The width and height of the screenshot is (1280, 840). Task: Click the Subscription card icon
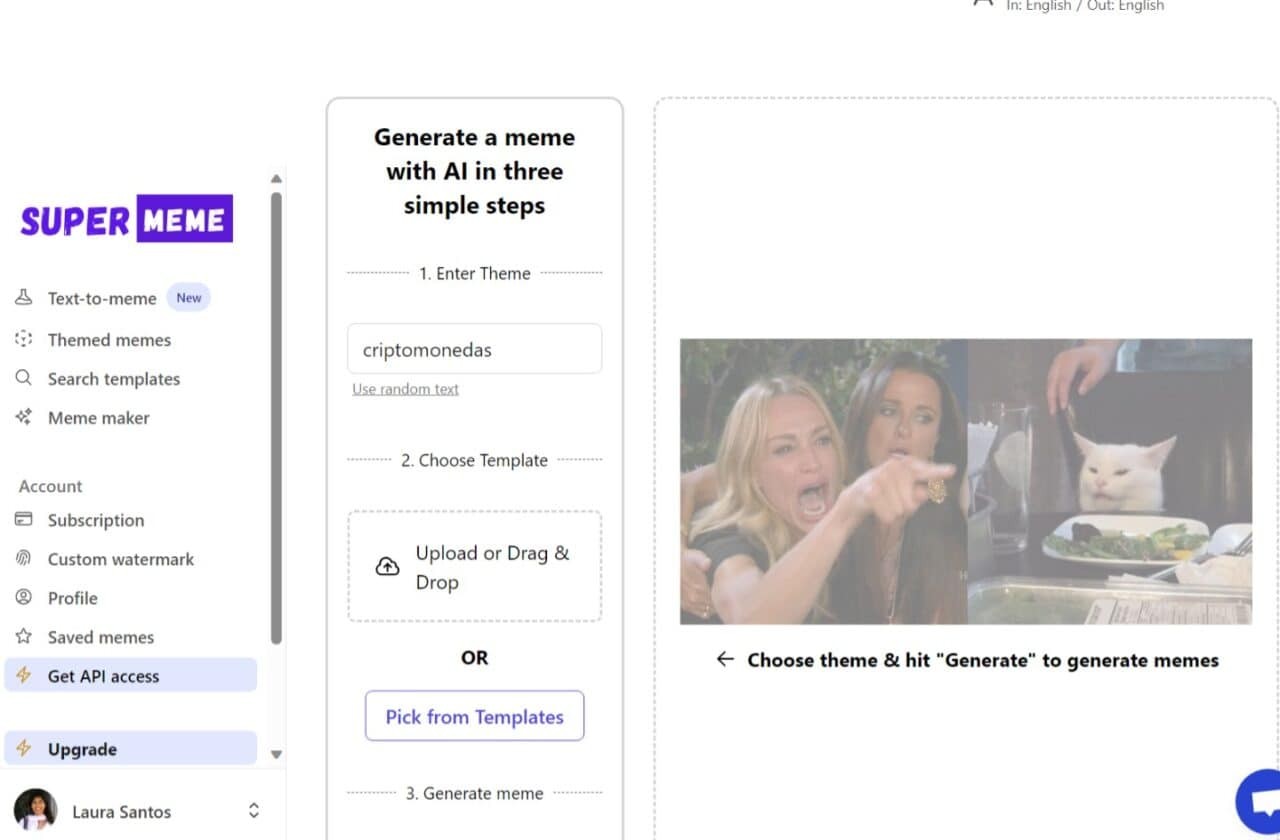coord(24,519)
